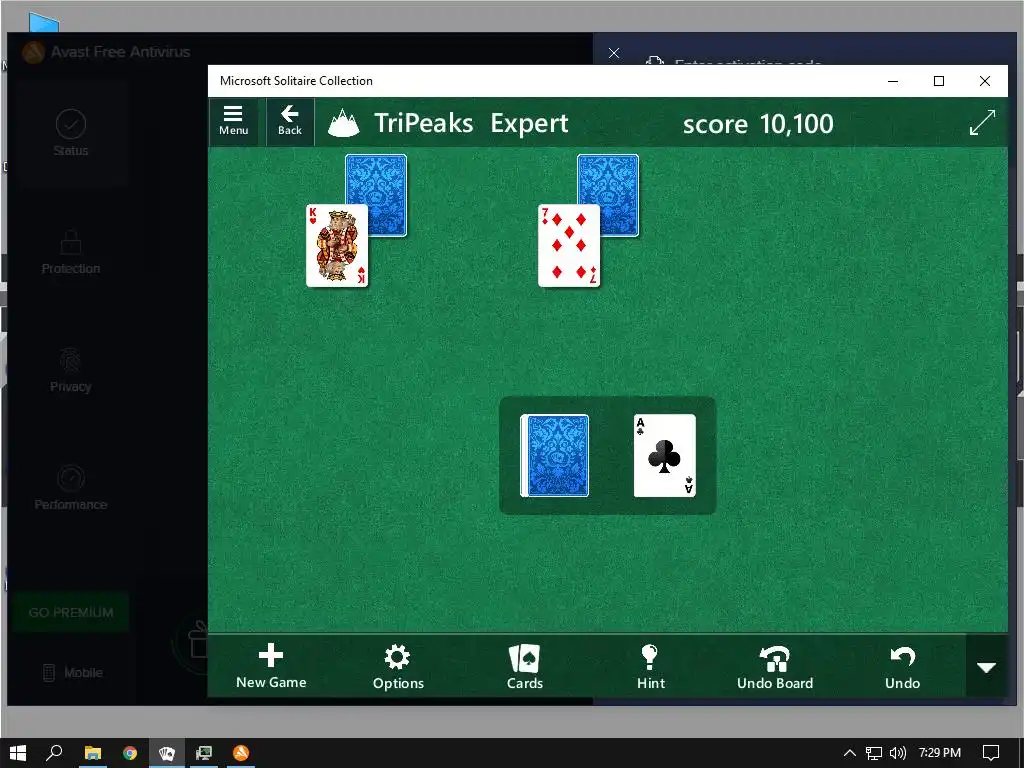This screenshot has width=1024, height=768.
Task: Open Status in the Avast window
Action: 71,133
